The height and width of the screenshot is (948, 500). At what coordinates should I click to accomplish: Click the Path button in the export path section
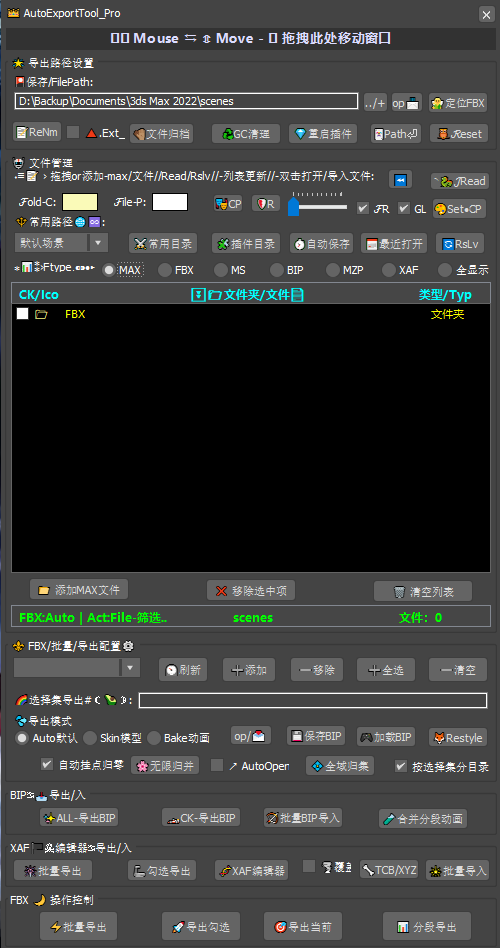(396, 134)
